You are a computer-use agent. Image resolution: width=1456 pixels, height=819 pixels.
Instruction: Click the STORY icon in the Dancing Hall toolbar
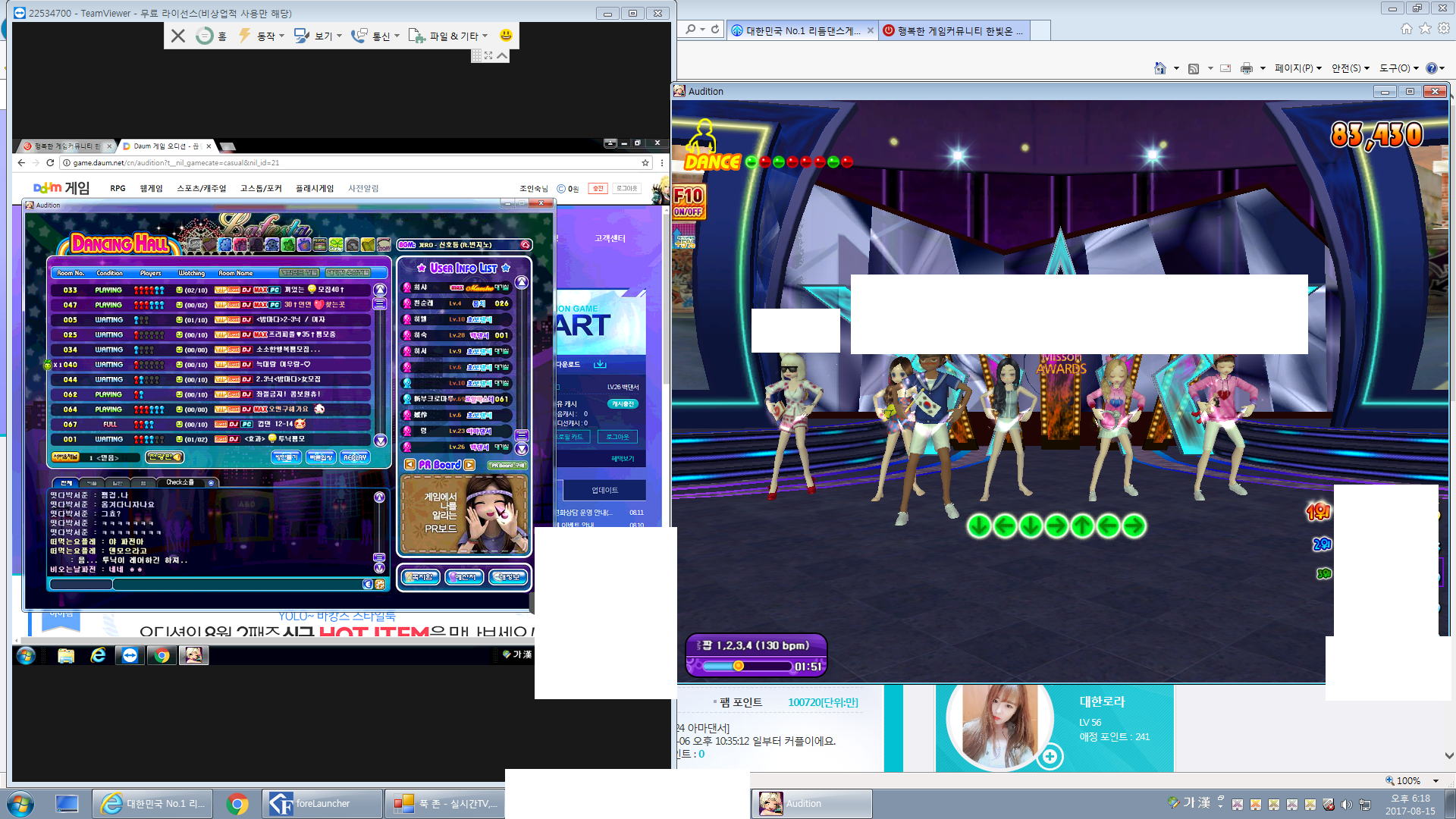384,244
